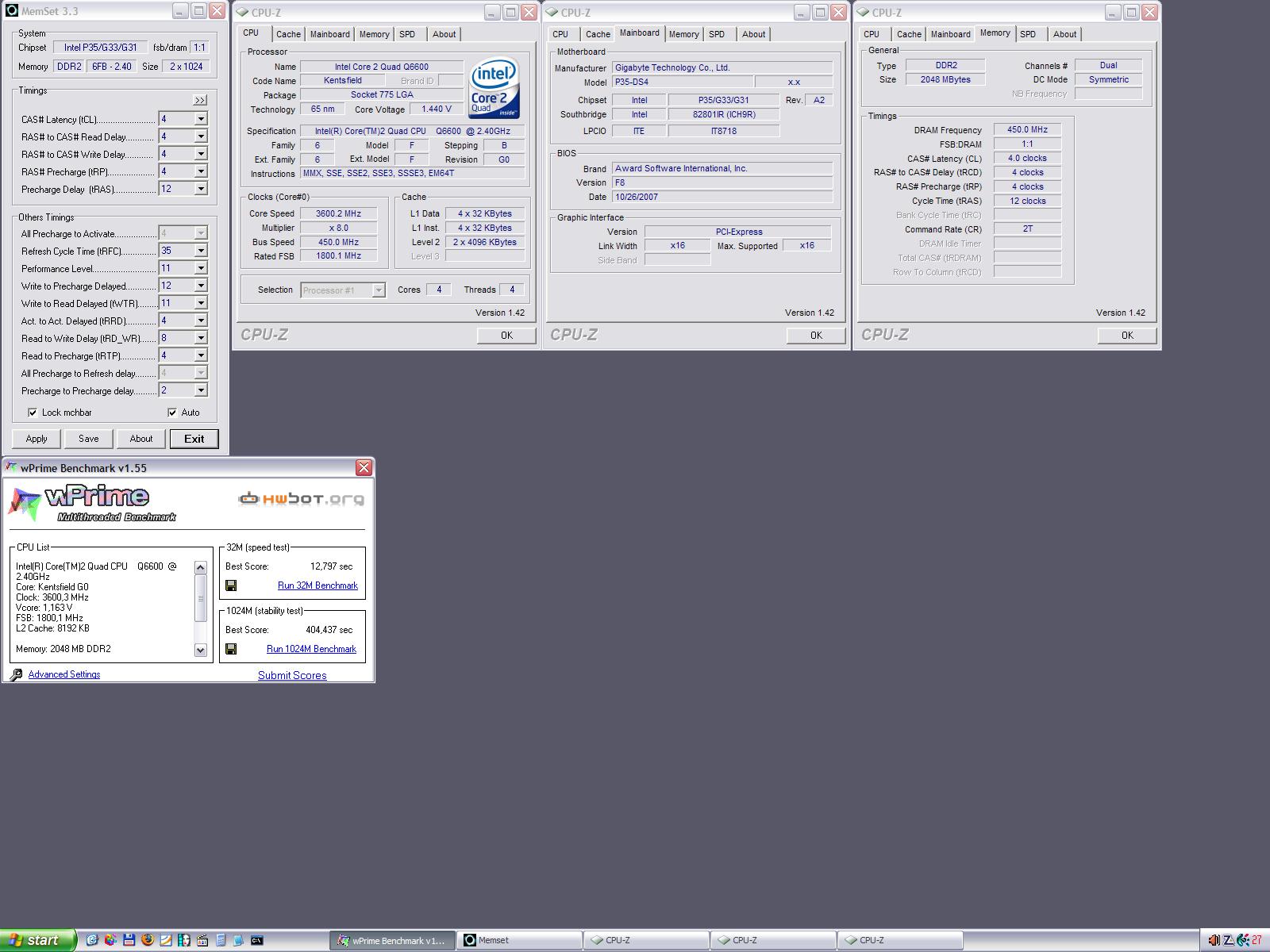Click the DRAM Frequency value 450.0 MHz

[x=1027, y=129]
